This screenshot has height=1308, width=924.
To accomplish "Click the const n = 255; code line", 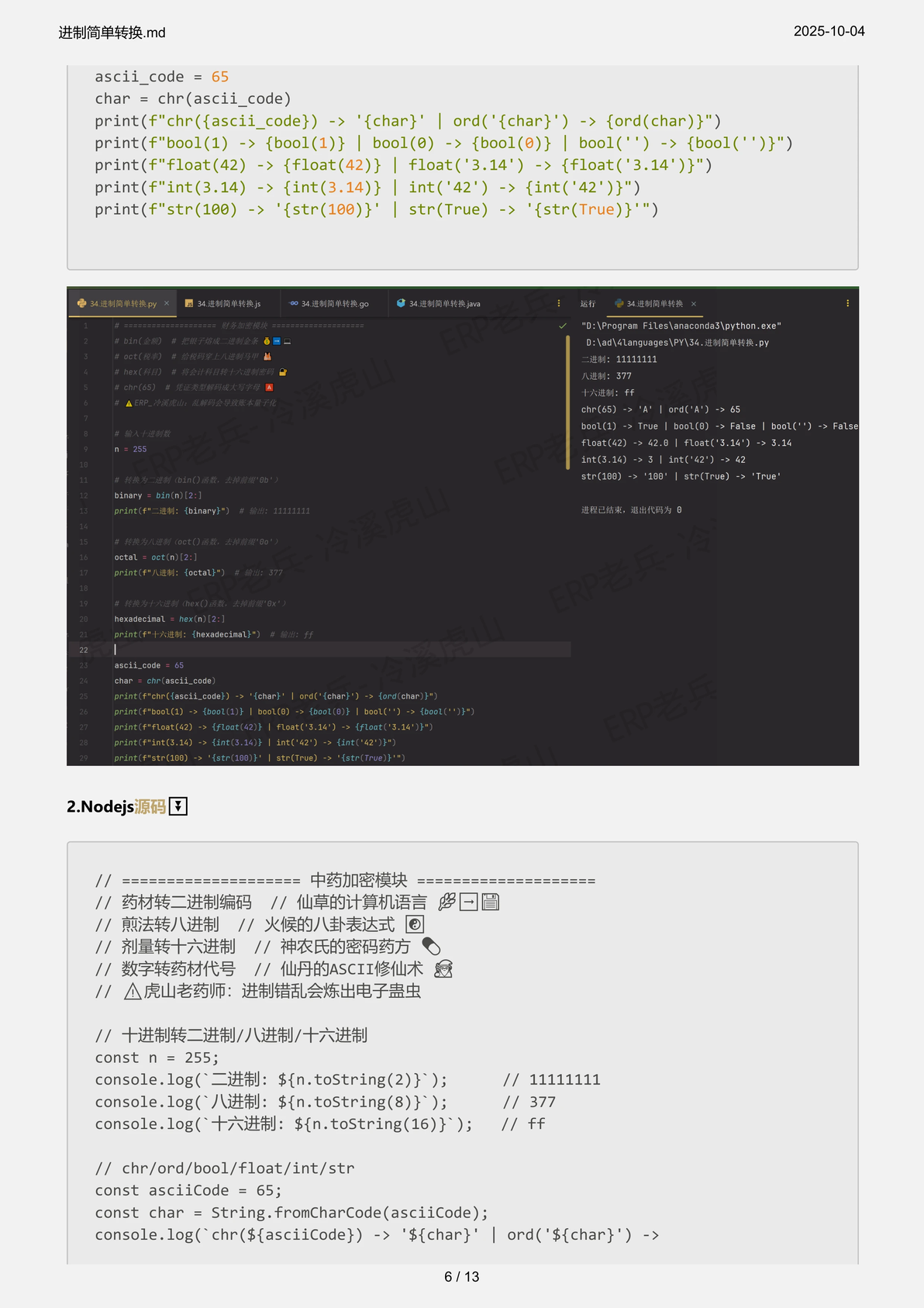I will pos(157,1058).
